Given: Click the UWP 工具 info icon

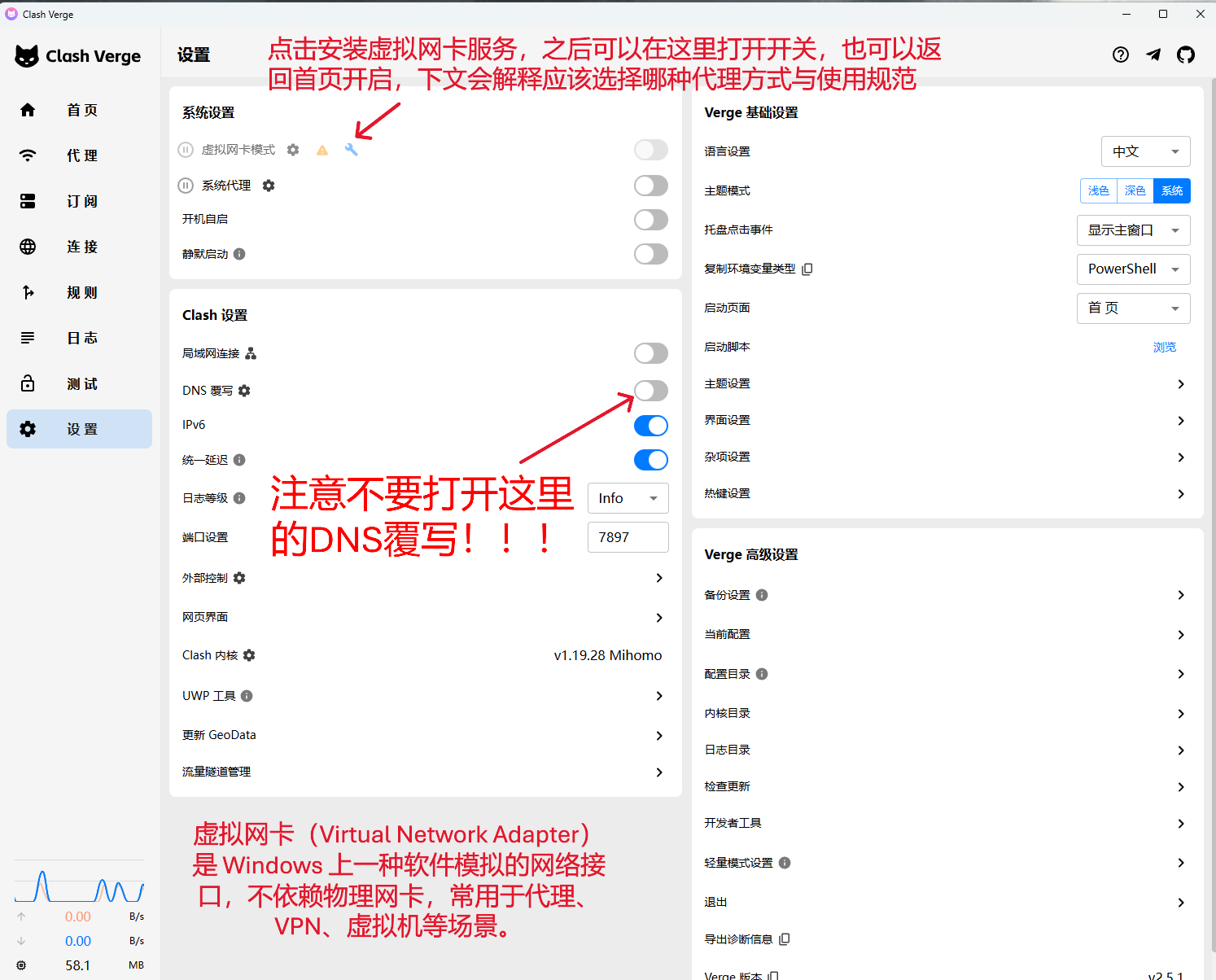Looking at the screenshot, I should 247,696.
